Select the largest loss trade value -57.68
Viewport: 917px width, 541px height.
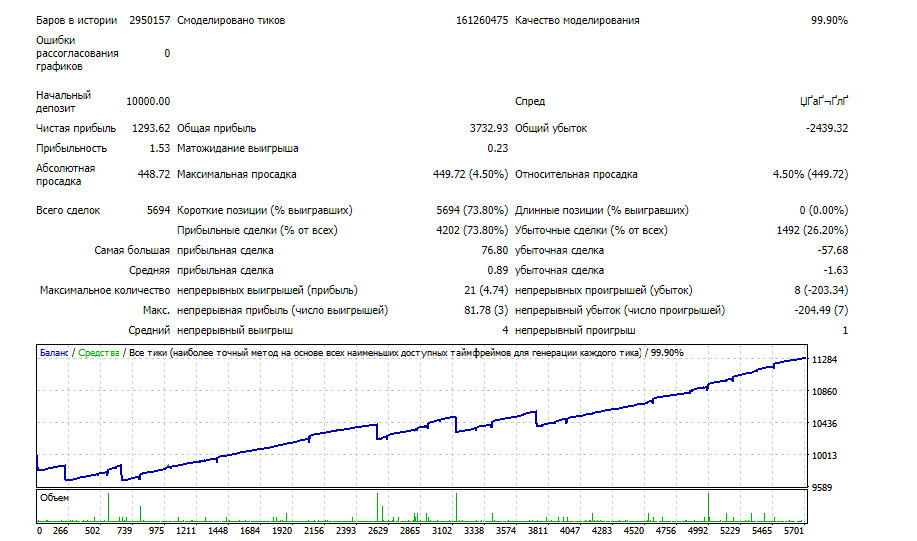tap(833, 250)
